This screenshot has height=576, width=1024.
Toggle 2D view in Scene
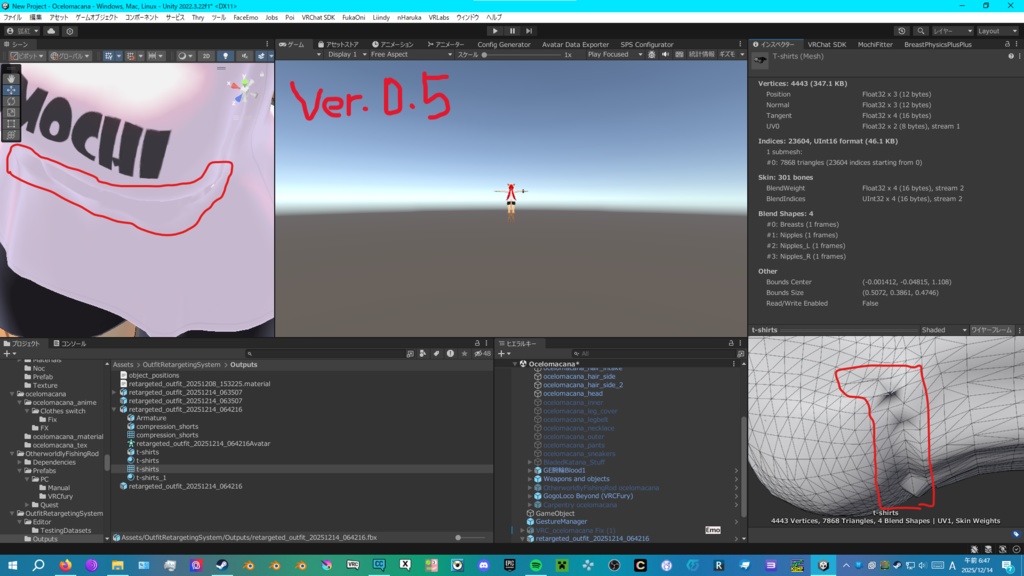point(206,56)
